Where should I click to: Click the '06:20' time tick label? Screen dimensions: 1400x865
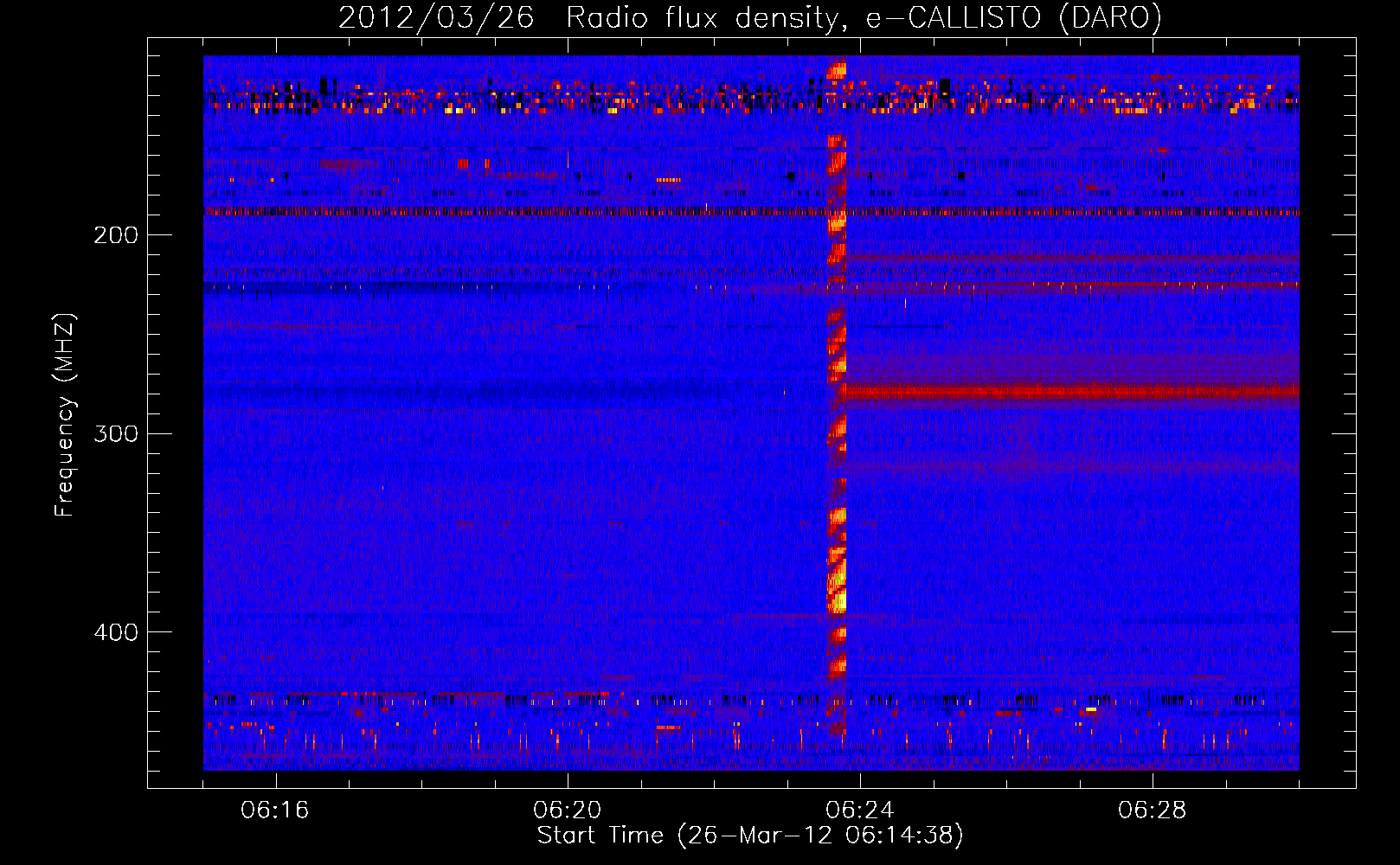(568, 811)
